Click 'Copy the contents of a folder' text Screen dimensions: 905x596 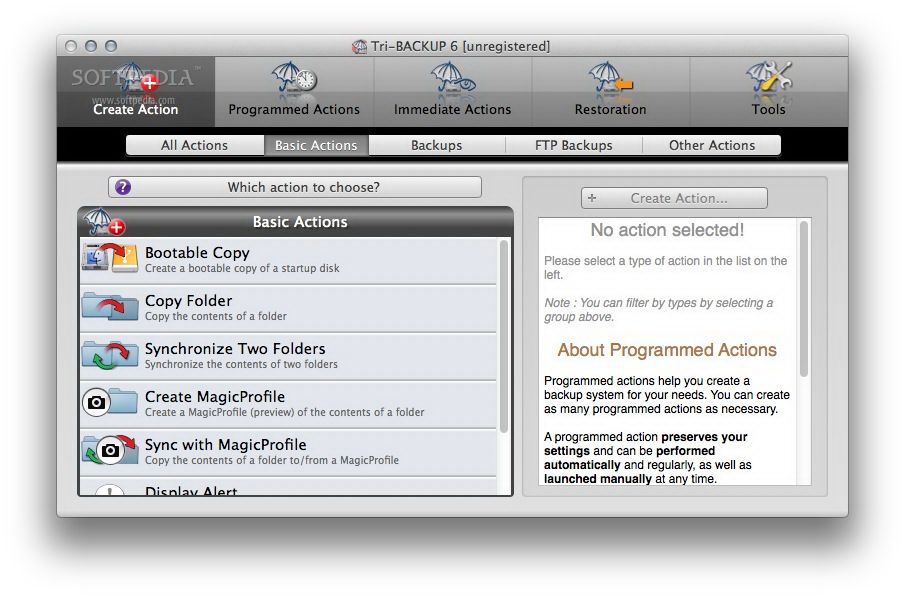(216, 316)
